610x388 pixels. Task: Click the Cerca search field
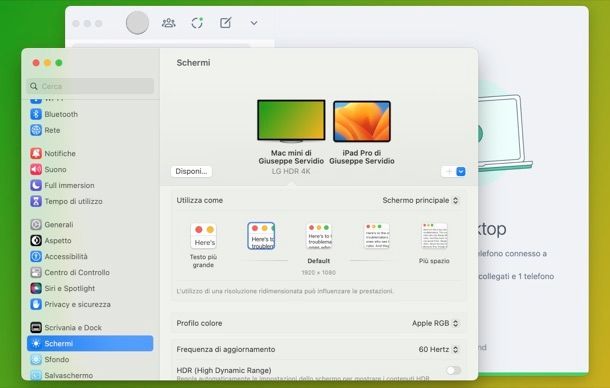pyautogui.click(x=90, y=86)
